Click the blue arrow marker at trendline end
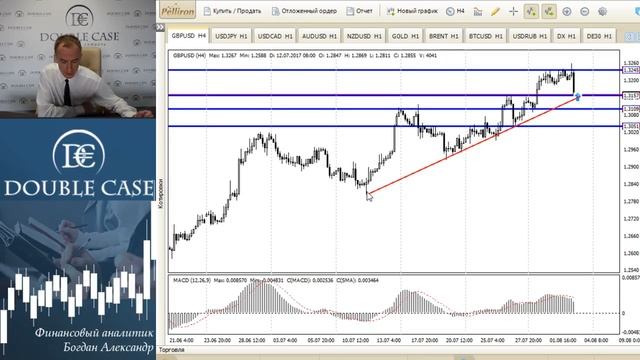640x360 pixels. pos(578,97)
